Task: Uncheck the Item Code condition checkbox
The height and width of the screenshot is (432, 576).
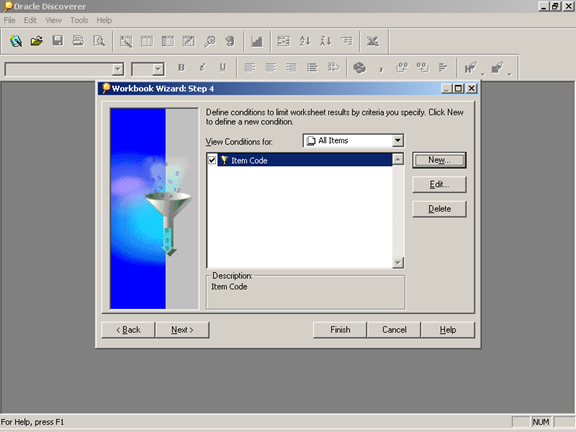Action: coord(212,160)
